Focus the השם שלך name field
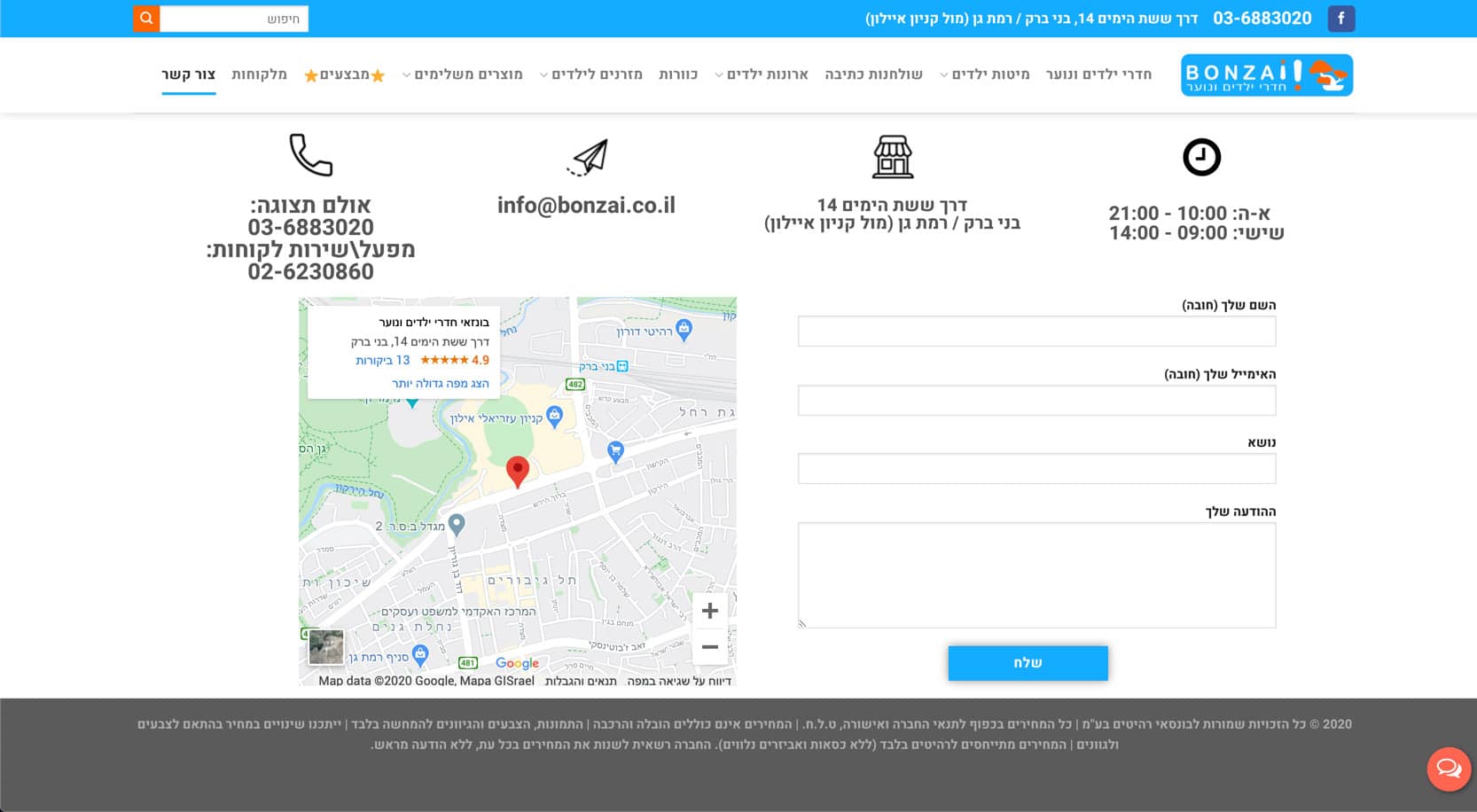The width and height of the screenshot is (1477, 812). tap(1036, 332)
